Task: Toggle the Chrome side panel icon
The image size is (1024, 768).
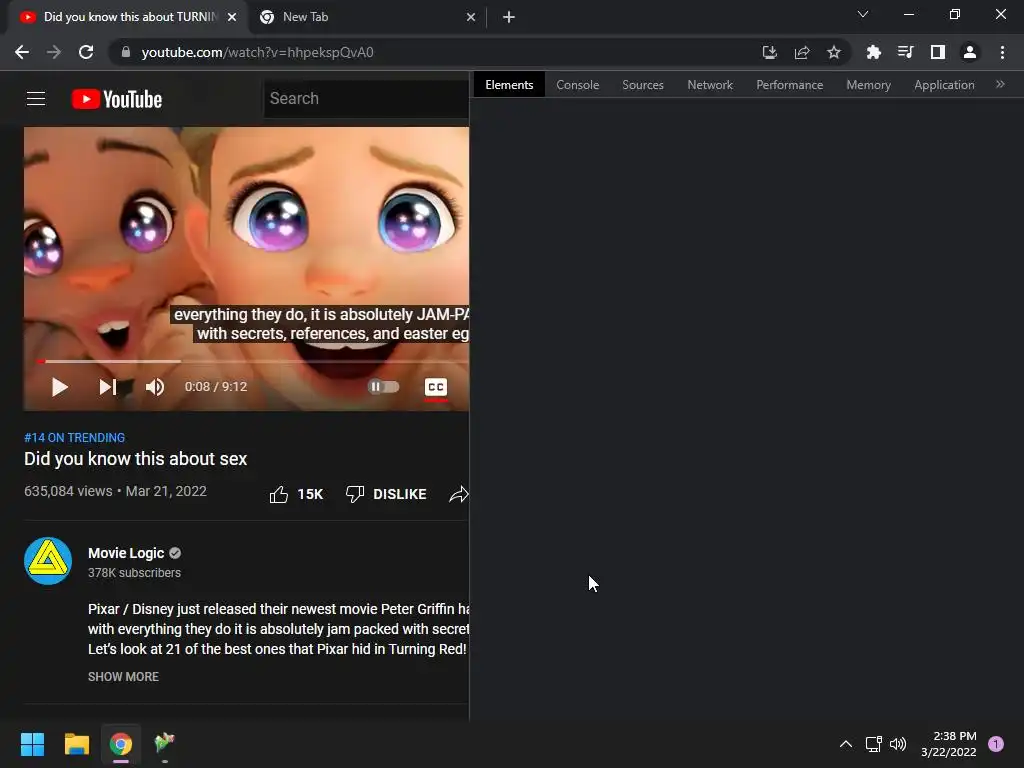Action: coord(938,52)
